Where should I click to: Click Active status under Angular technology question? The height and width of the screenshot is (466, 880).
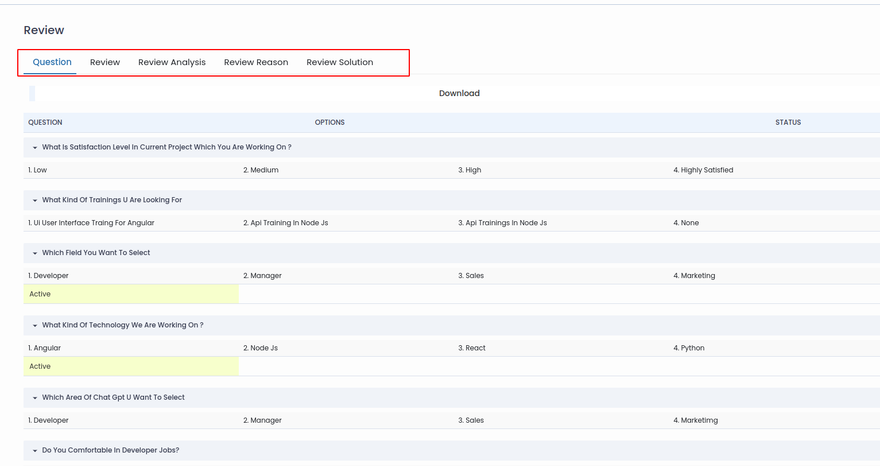coord(40,366)
